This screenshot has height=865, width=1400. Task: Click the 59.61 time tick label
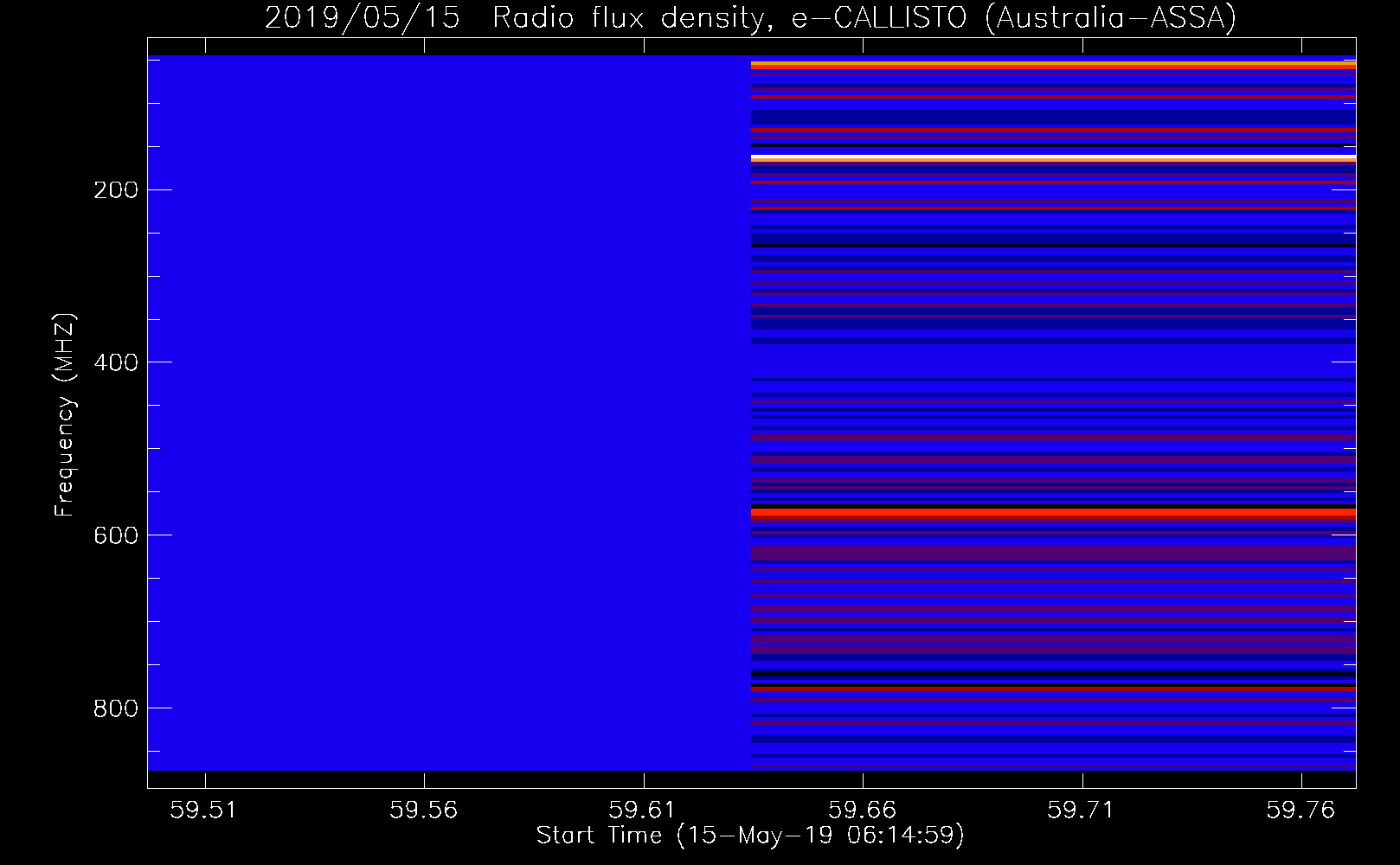pyautogui.click(x=643, y=810)
